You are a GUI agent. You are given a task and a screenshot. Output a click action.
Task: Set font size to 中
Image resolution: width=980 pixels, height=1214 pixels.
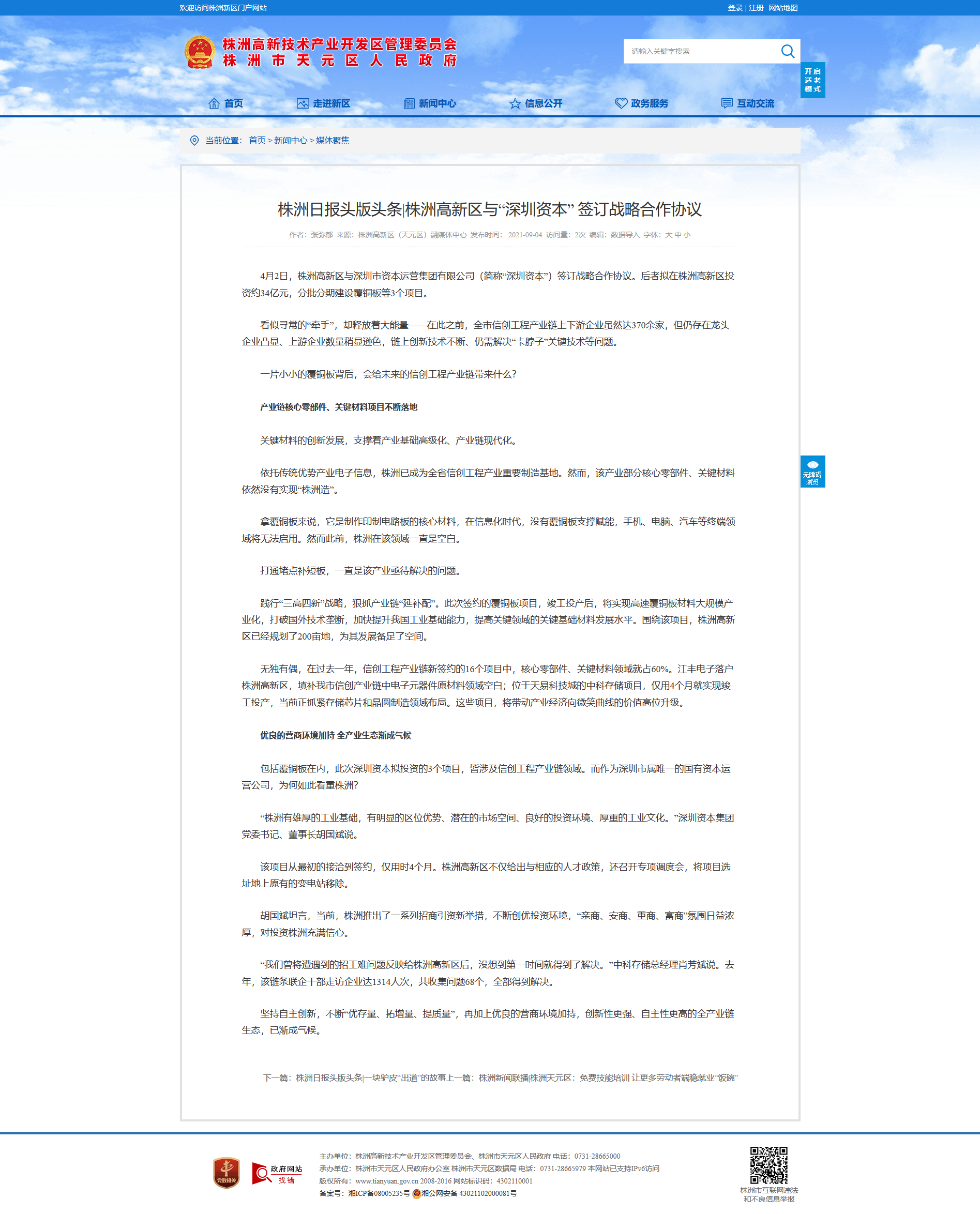pyautogui.click(x=677, y=235)
